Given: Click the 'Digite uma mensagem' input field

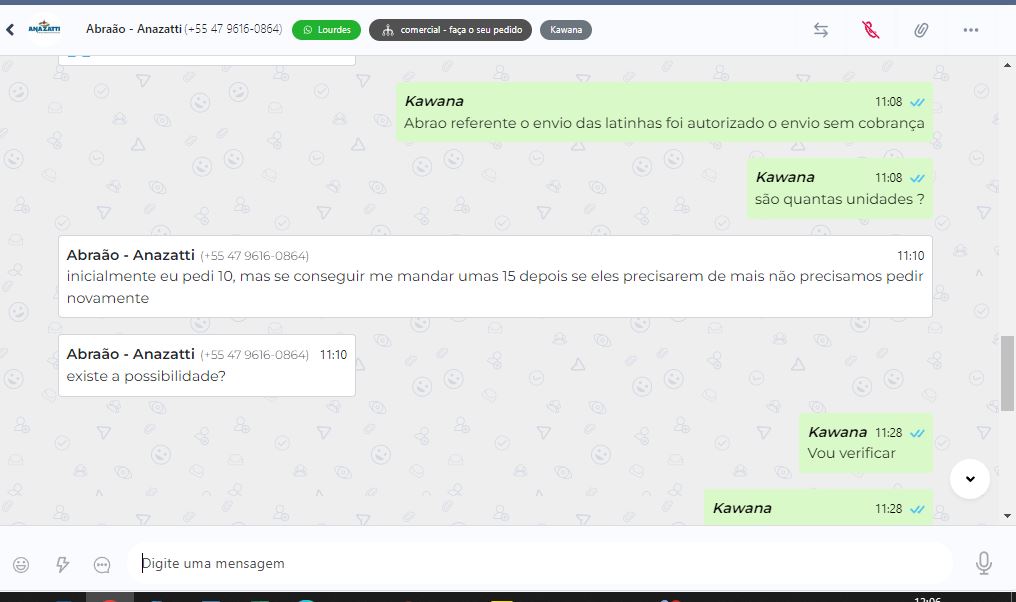Looking at the screenshot, I should click(538, 563).
